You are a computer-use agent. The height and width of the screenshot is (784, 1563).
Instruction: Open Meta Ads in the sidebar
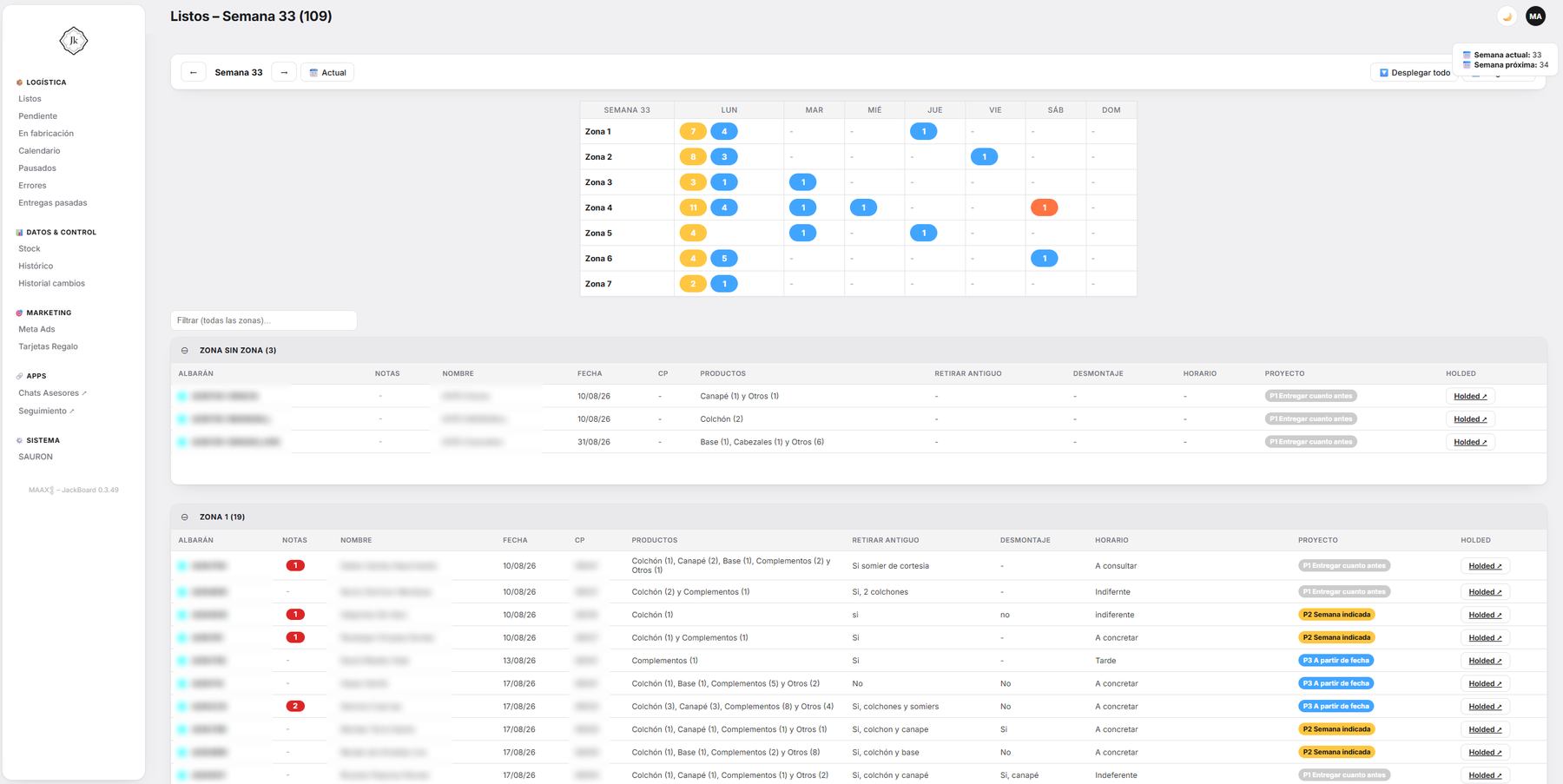point(36,330)
